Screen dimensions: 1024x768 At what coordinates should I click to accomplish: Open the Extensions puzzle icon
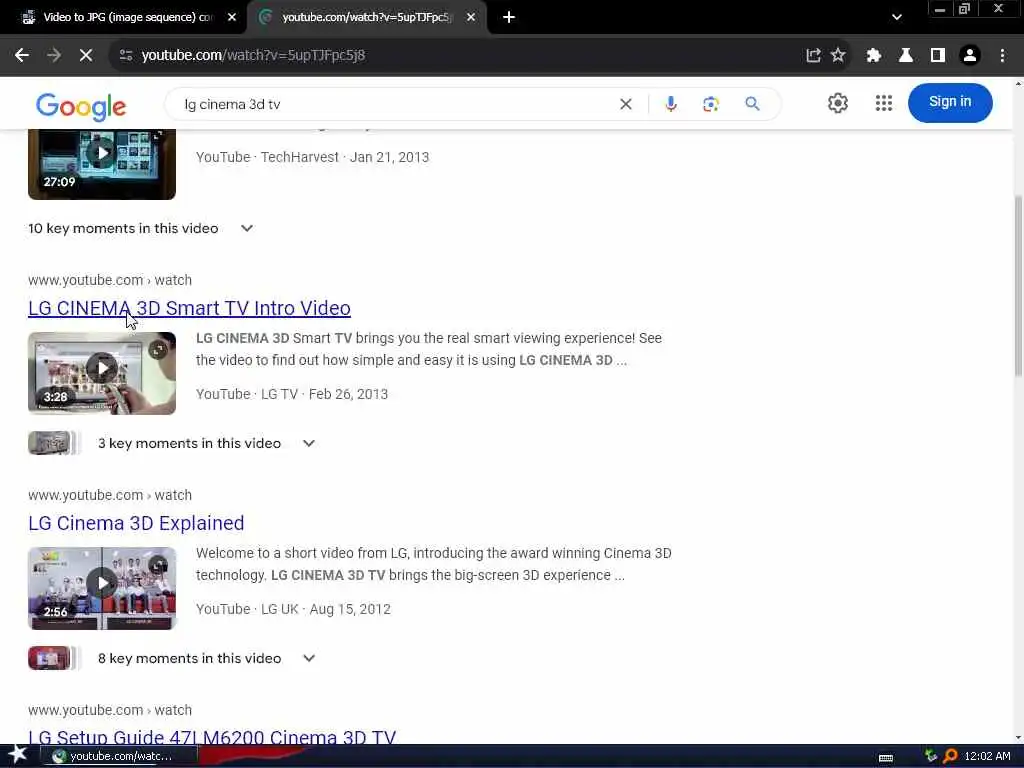click(873, 56)
